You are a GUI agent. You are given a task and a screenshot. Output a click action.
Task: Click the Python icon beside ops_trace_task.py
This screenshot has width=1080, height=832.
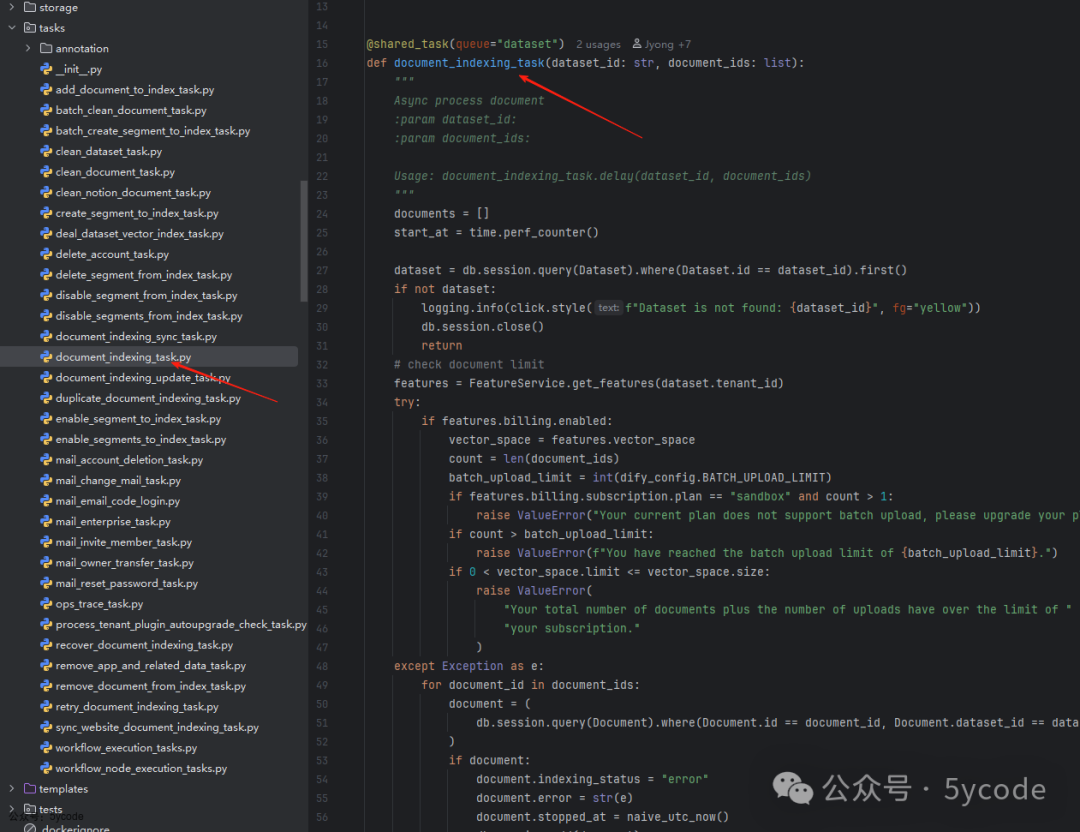pyautogui.click(x=46, y=604)
